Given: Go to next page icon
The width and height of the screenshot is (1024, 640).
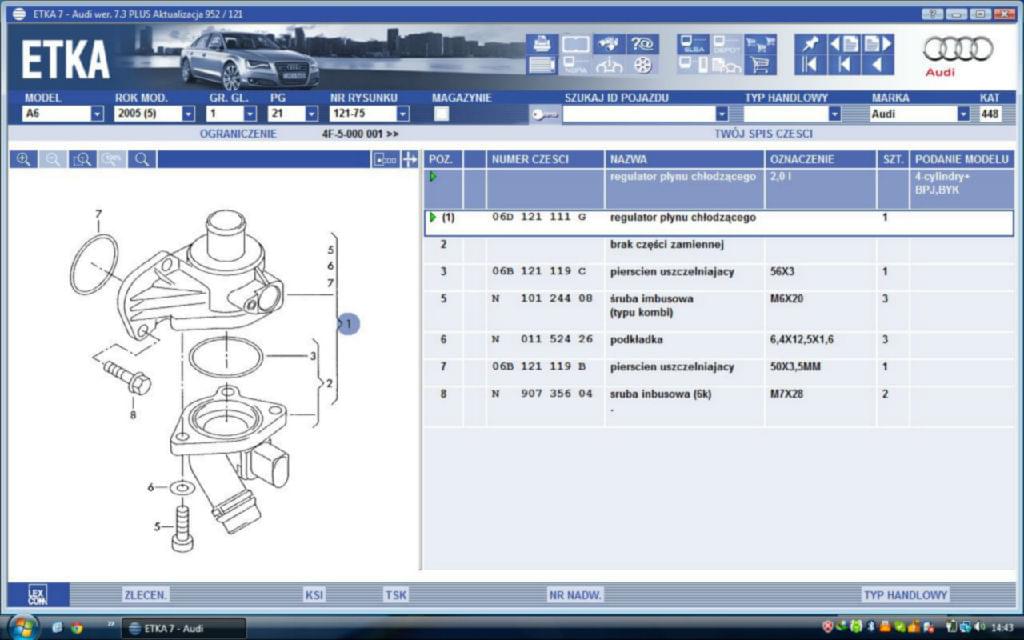Looking at the screenshot, I should click(x=877, y=44).
